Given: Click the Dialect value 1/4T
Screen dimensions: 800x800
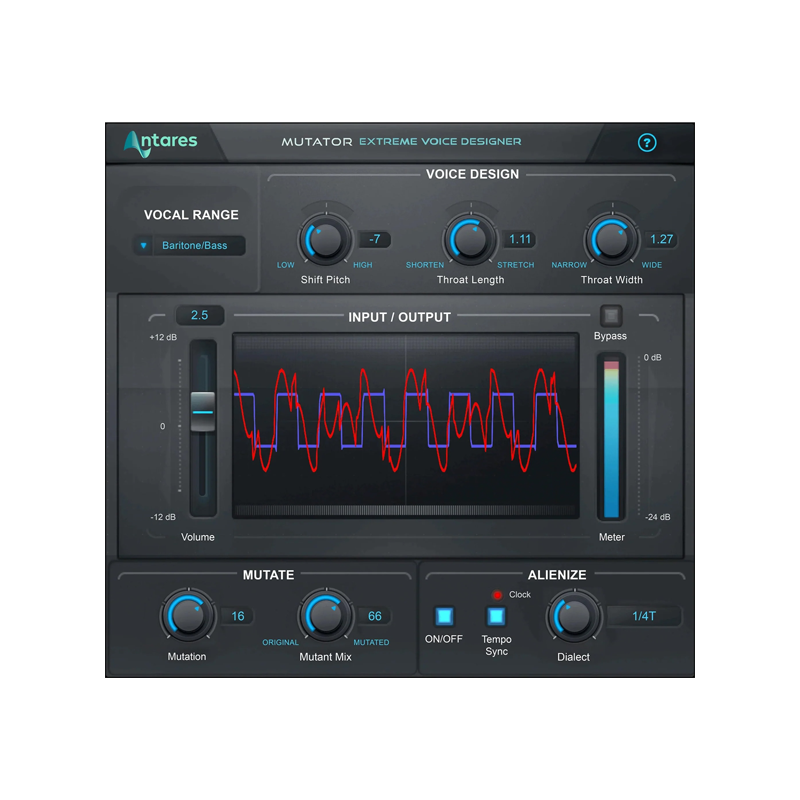Looking at the screenshot, I should point(644,616).
